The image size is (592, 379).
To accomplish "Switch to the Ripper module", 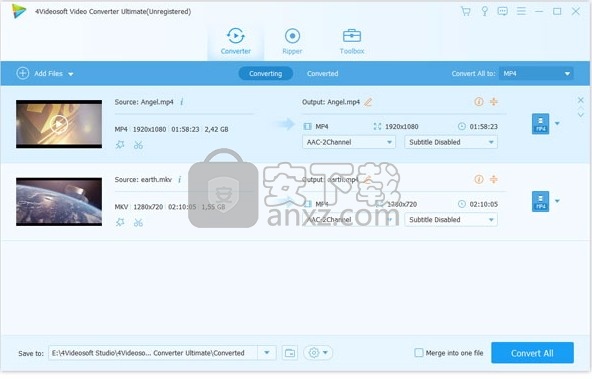I will click(x=292, y=42).
